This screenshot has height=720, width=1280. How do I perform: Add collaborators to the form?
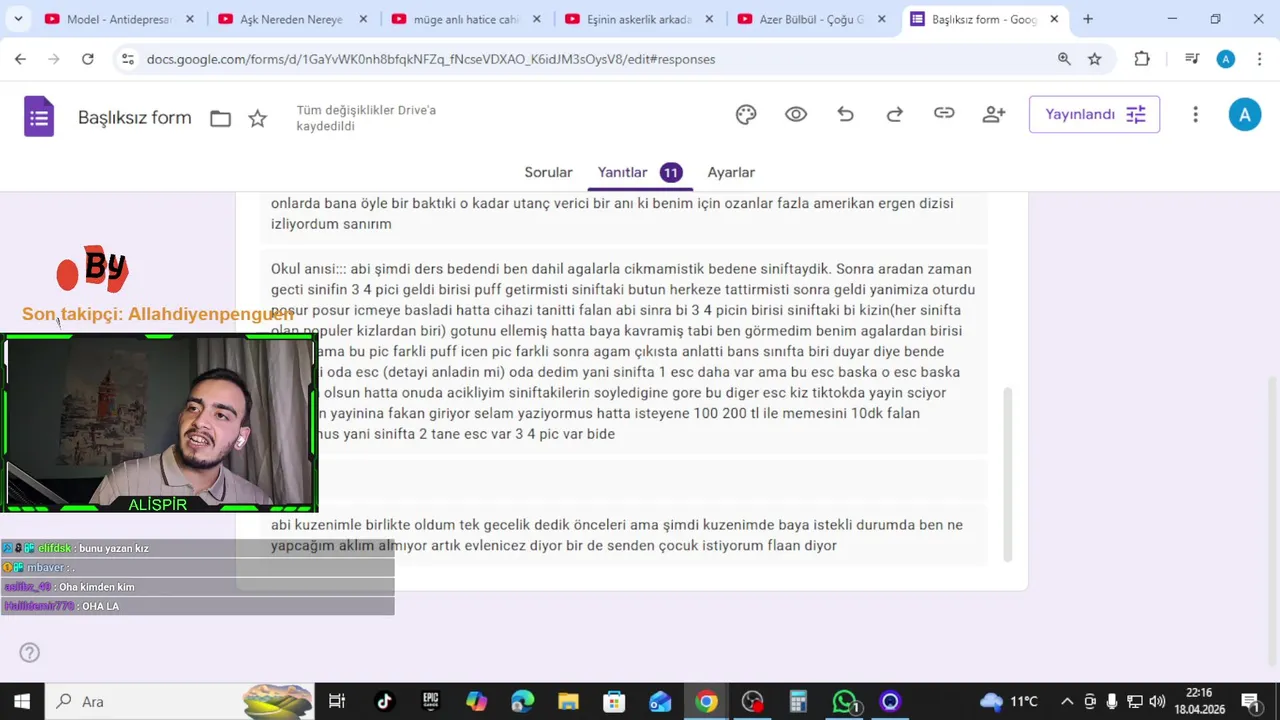[994, 114]
